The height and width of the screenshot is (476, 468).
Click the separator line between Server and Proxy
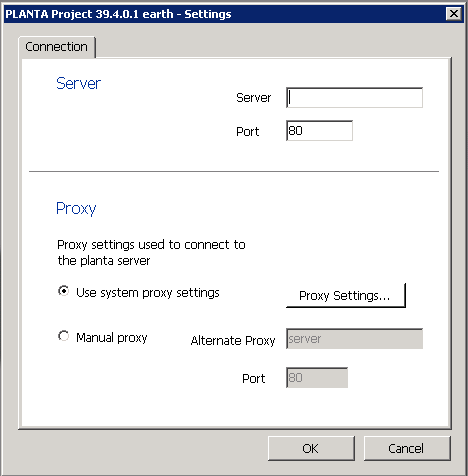(x=234, y=171)
